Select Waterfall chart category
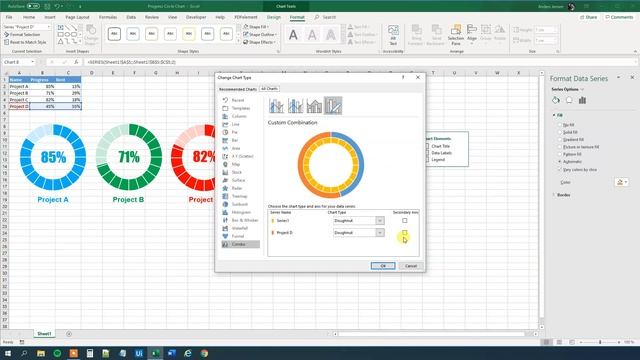Viewport: 640px width, 360px height. [240, 228]
